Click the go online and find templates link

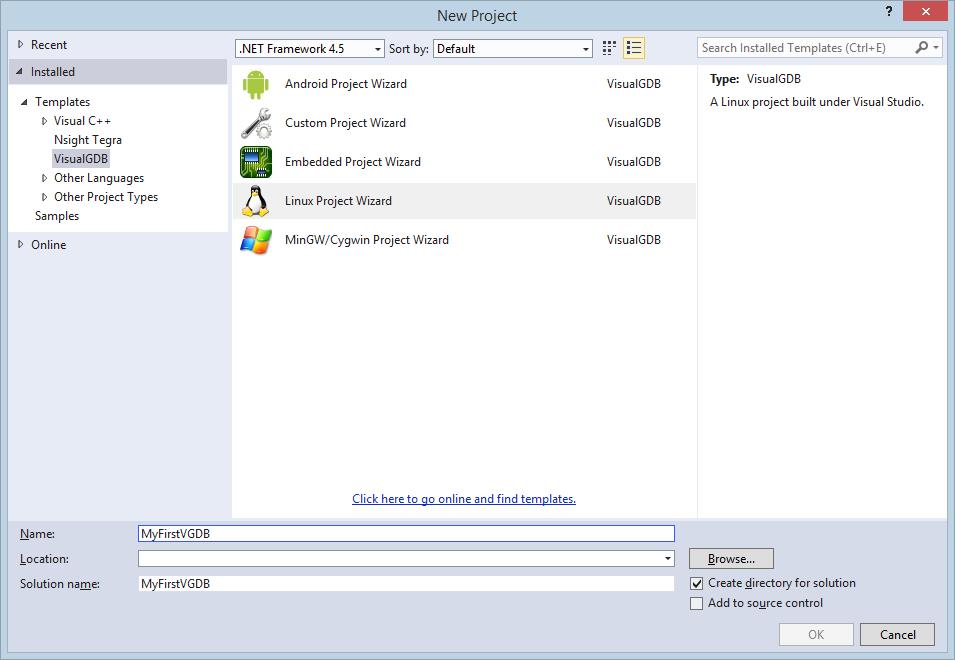click(x=463, y=499)
